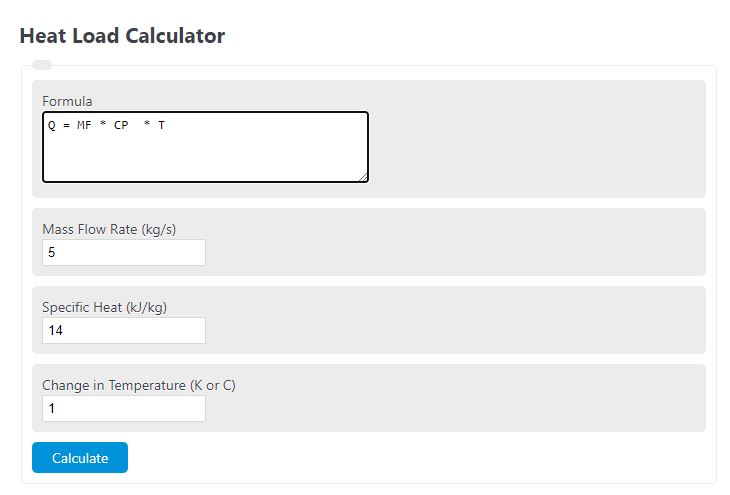Click the number 14 in Specific Heat
This screenshot has width=730, height=495.
55,331
